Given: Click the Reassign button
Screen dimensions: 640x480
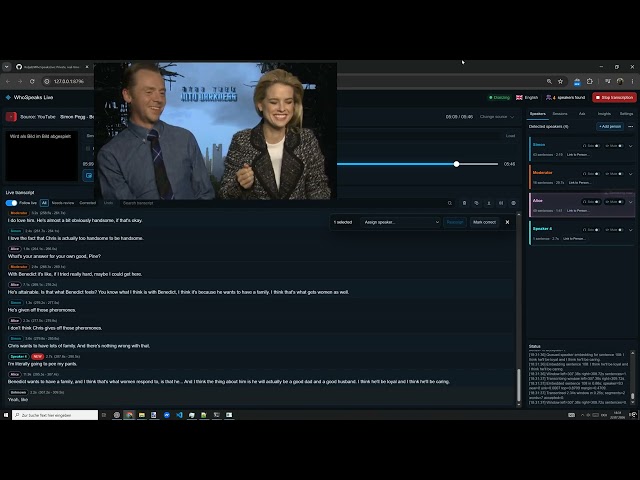Looking at the screenshot, I should tap(455, 222).
